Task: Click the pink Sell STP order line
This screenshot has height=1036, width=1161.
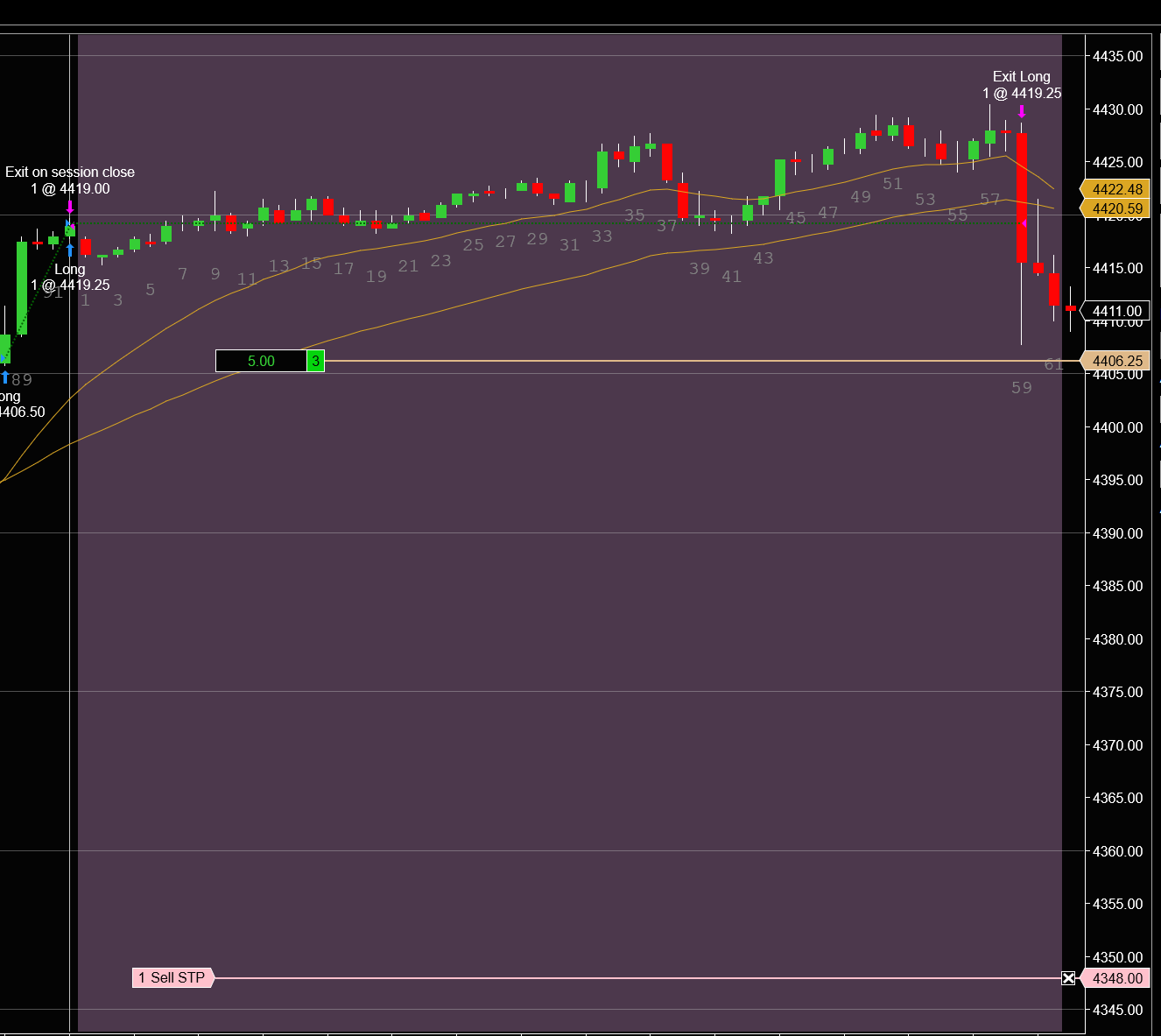Action: click(637, 977)
